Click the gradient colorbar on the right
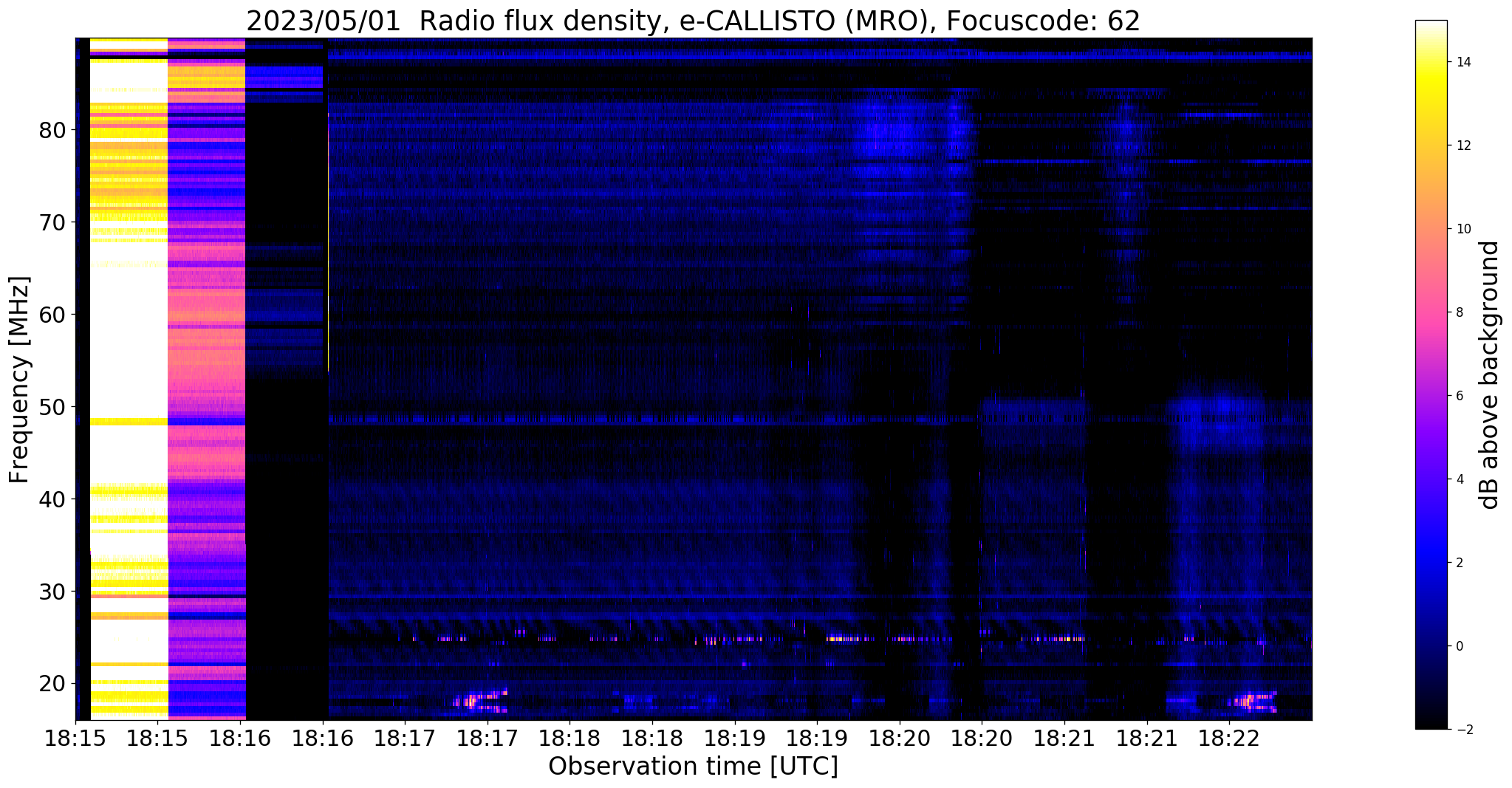 point(1431,374)
